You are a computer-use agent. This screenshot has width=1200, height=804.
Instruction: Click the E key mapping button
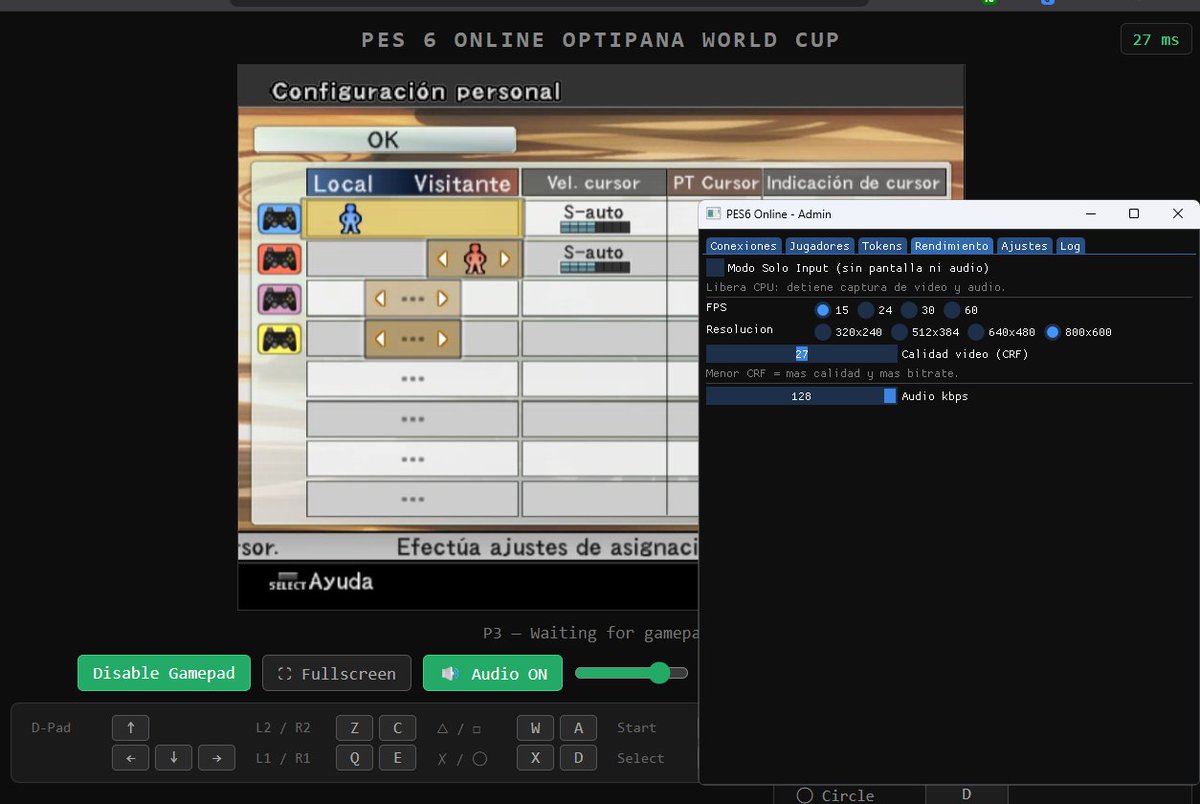click(x=398, y=758)
